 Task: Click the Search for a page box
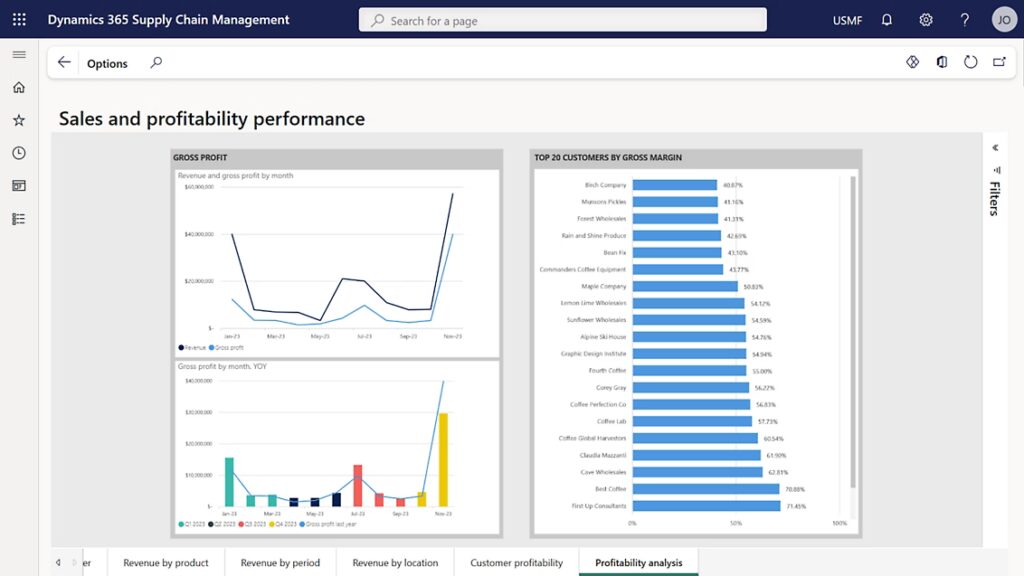(x=563, y=20)
